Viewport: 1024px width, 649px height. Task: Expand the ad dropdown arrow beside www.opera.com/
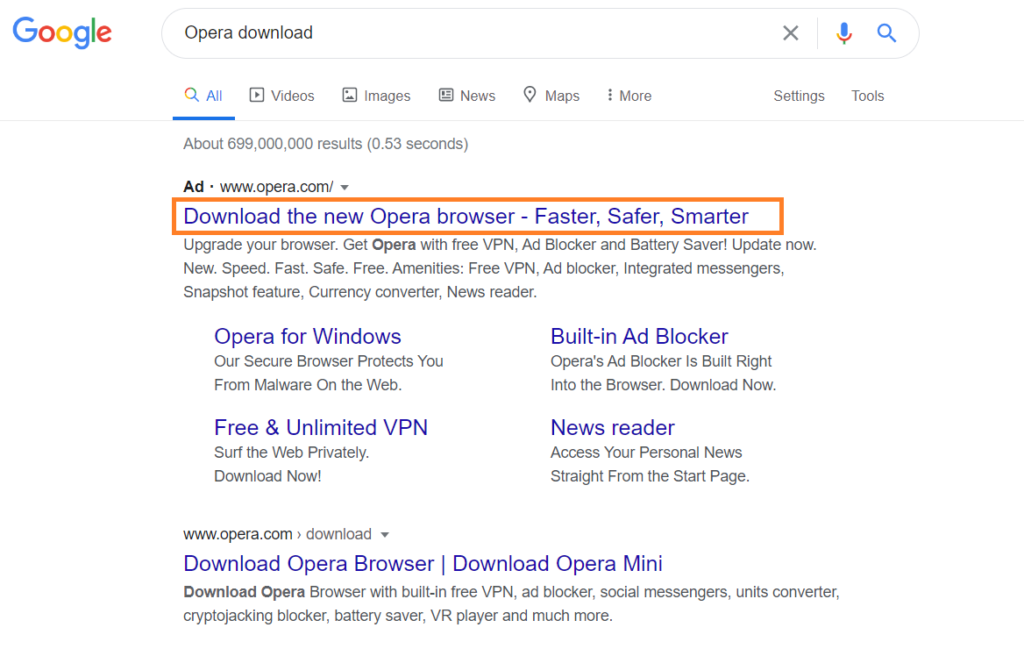(x=345, y=188)
